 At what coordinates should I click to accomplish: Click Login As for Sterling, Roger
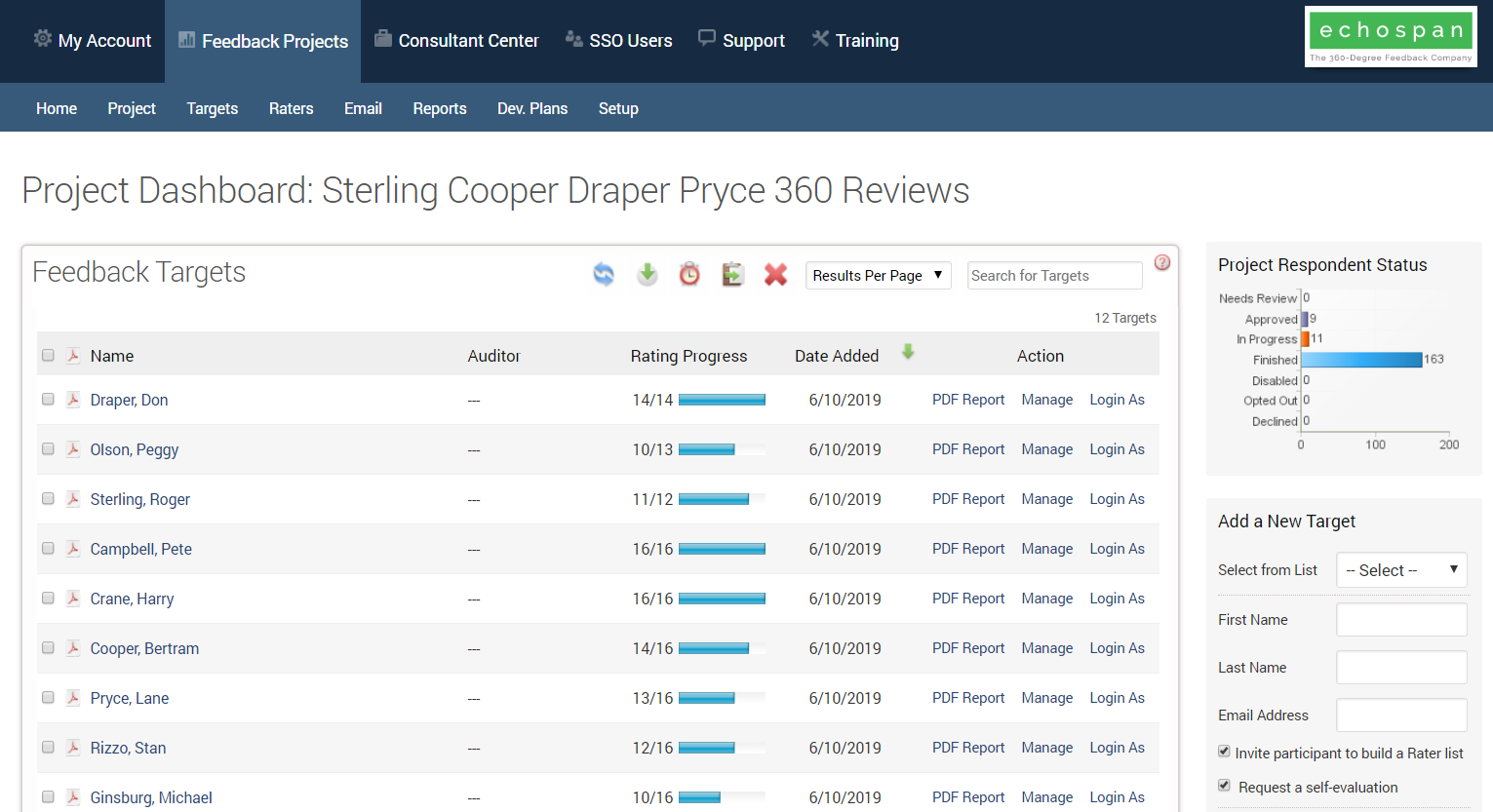(1118, 499)
